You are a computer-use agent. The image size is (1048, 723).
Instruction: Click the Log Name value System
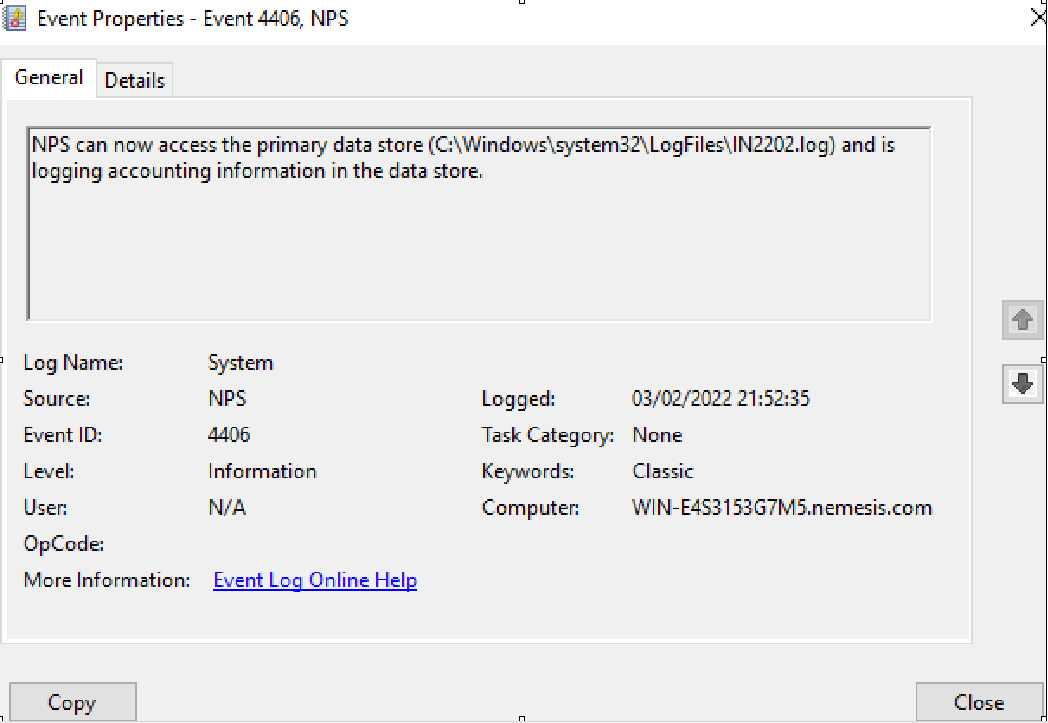(x=240, y=362)
